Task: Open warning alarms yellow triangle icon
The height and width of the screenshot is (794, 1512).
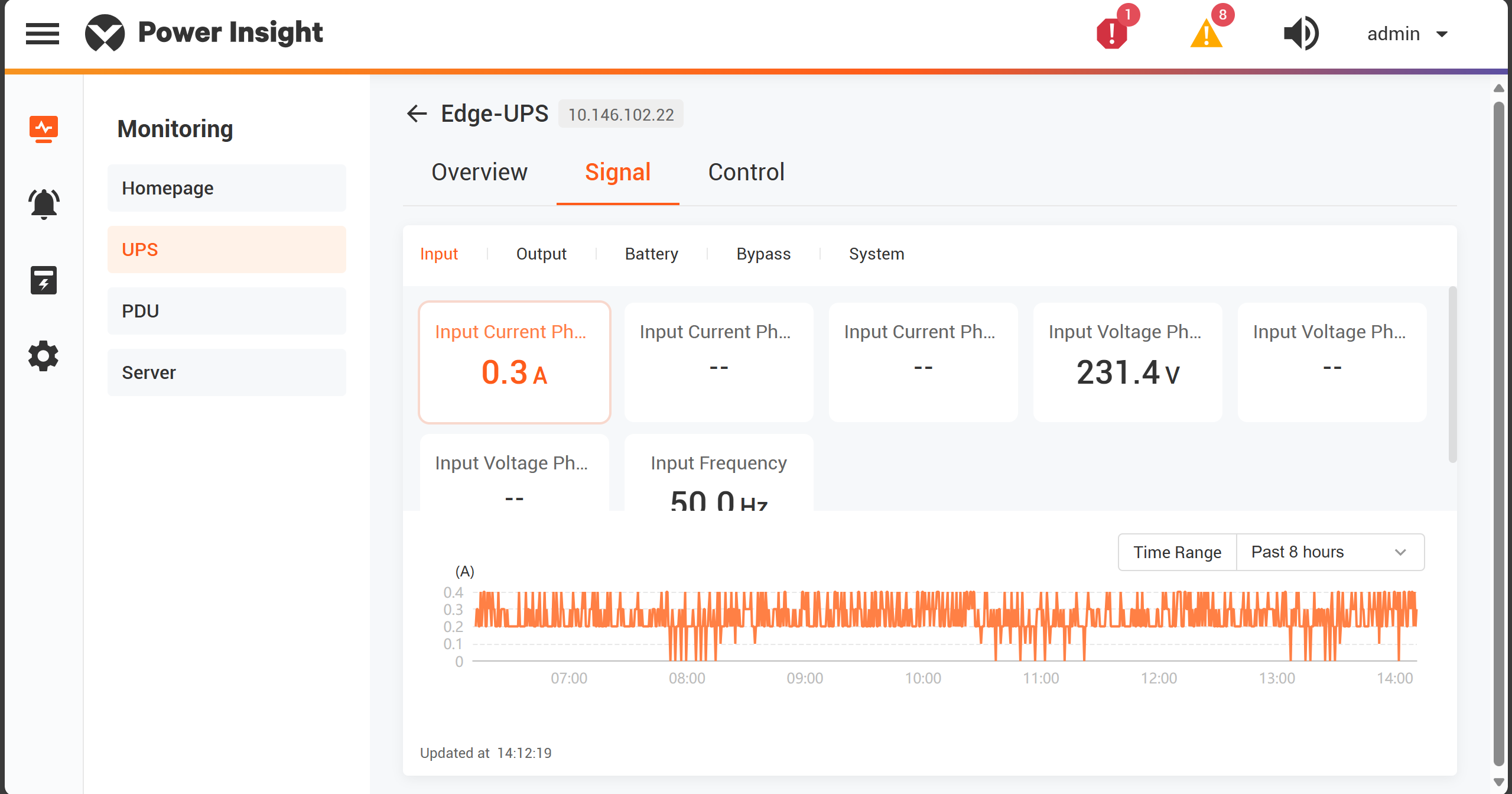Action: pyautogui.click(x=1207, y=33)
